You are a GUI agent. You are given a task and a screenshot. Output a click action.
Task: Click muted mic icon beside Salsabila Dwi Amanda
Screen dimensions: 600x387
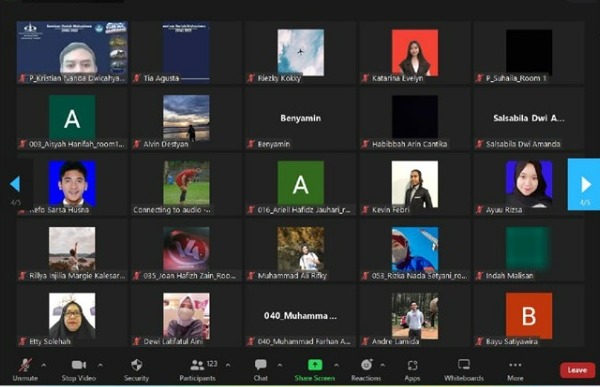click(x=479, y=144)
